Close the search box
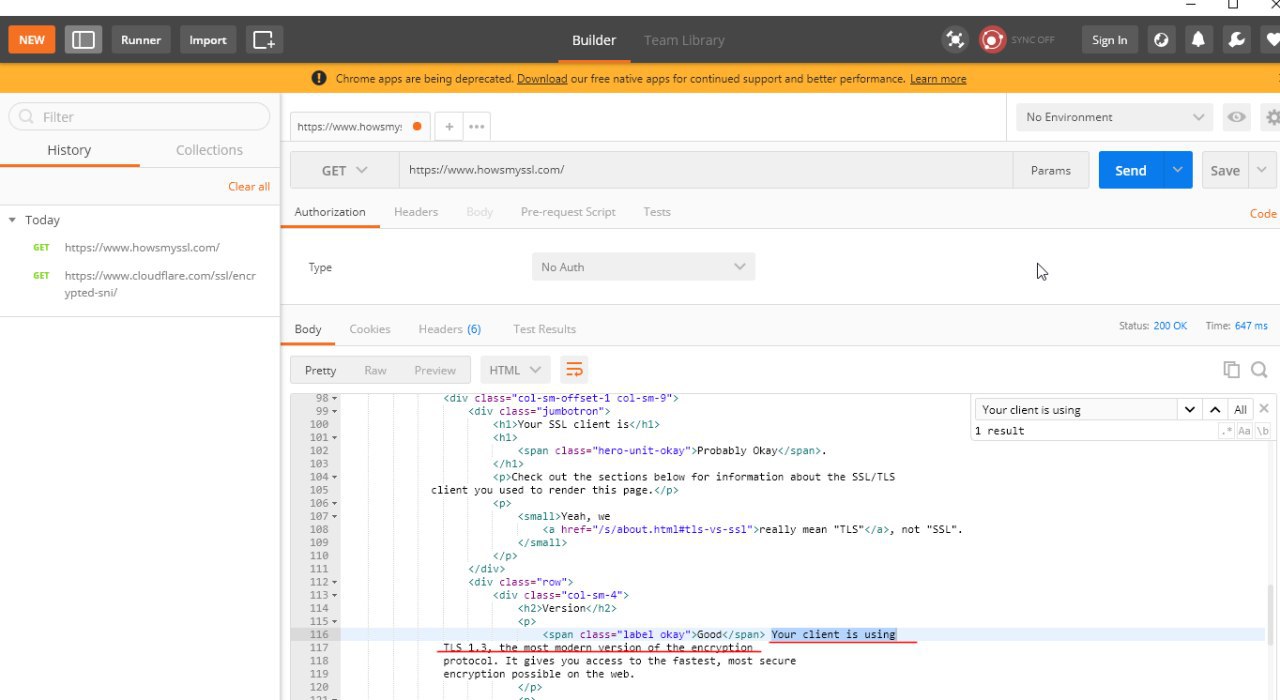Image resolution: width=1280 pixels, height=700 pixels. [1264, 408]
